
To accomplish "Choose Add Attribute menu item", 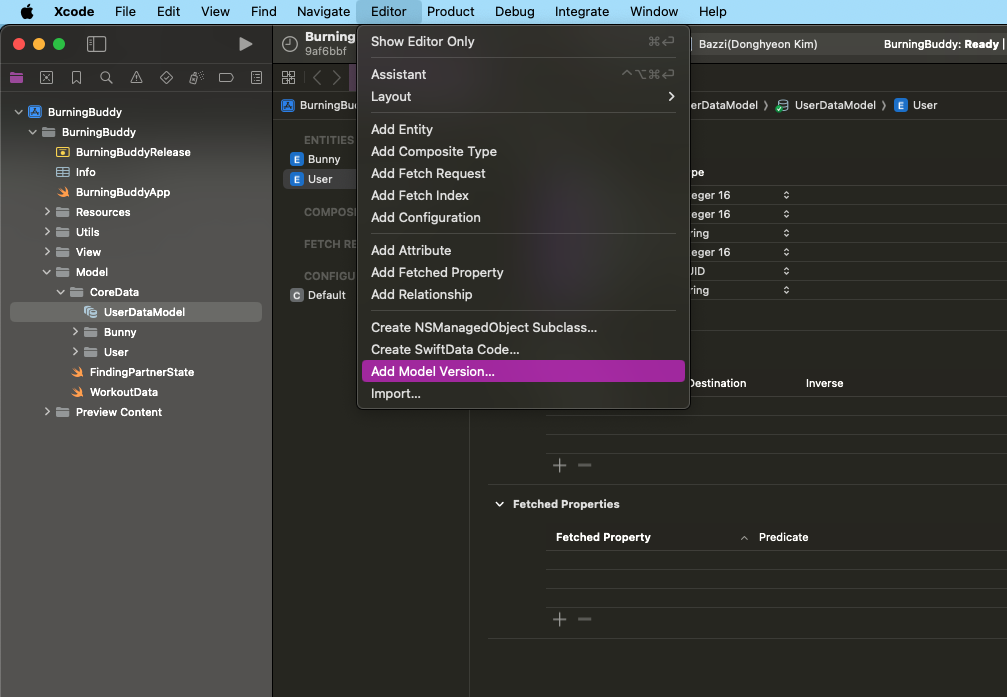I will 523,251.
